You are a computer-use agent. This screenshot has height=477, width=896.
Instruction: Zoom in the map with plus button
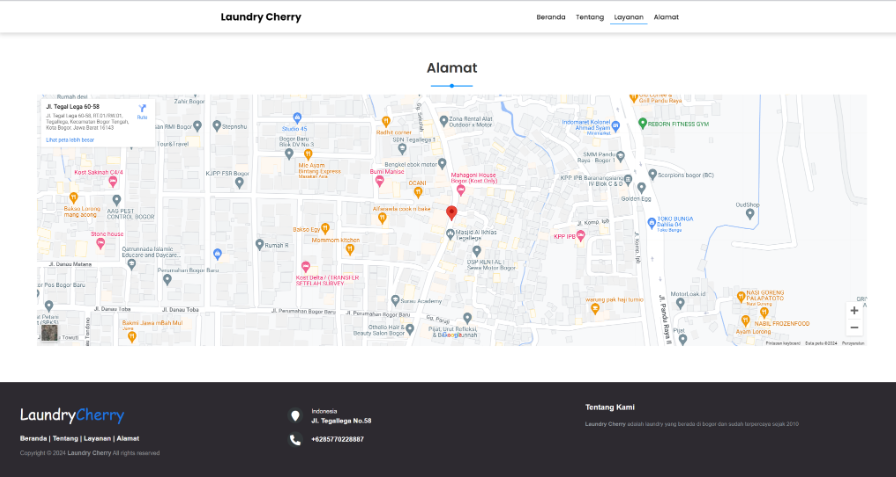(x=854, y=311)
